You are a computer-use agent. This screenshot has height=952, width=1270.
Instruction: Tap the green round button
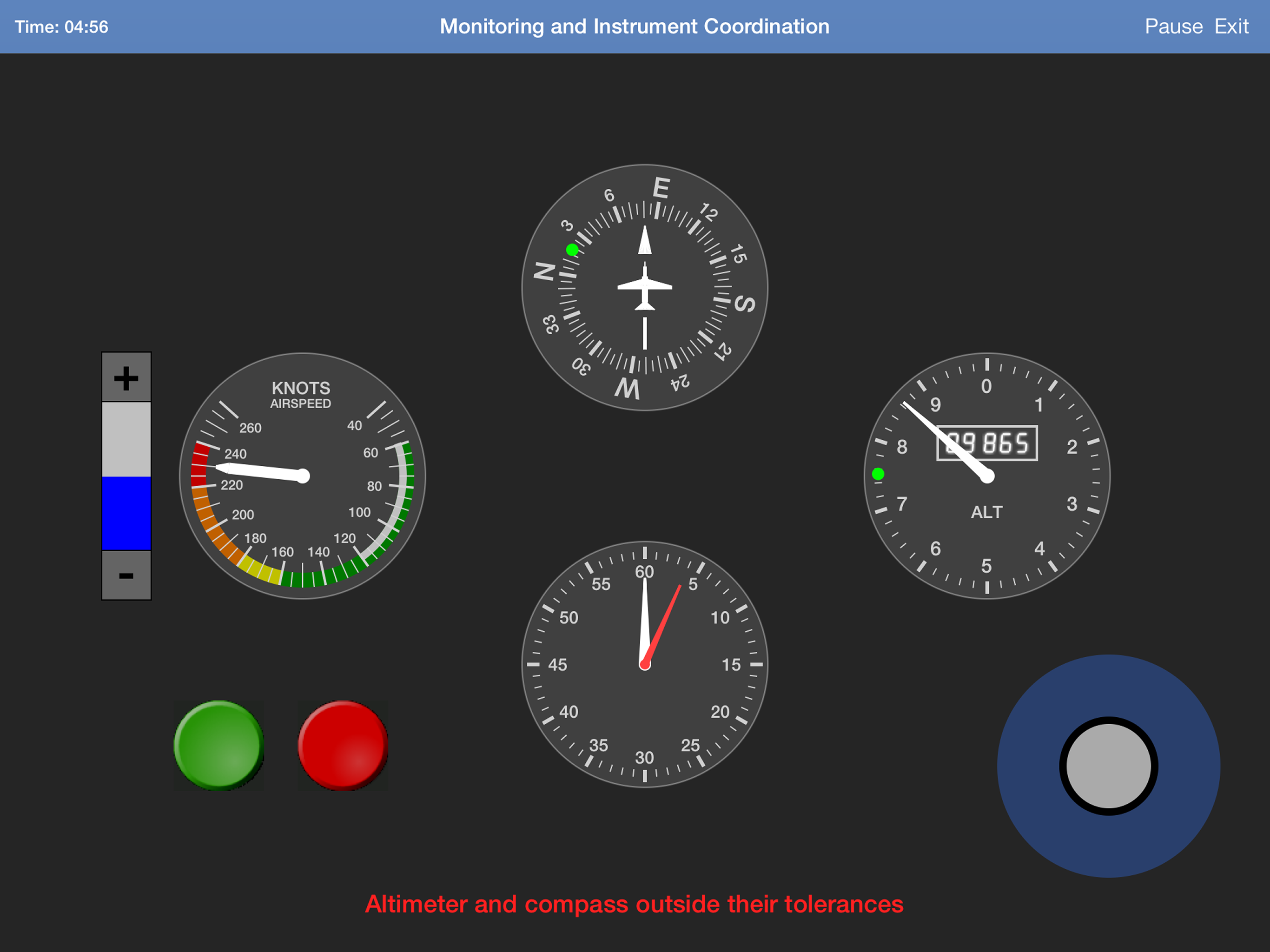tap(219, 745)
